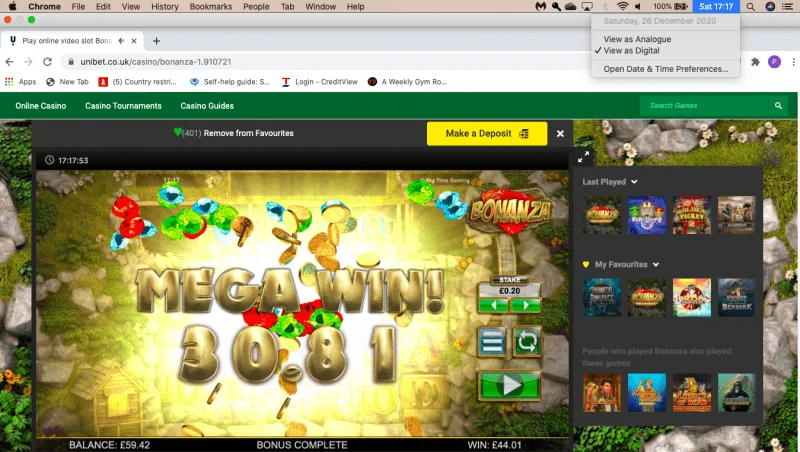Open the Chrome profile avatar
Screen dimensions: 800x452
point(774,62)
